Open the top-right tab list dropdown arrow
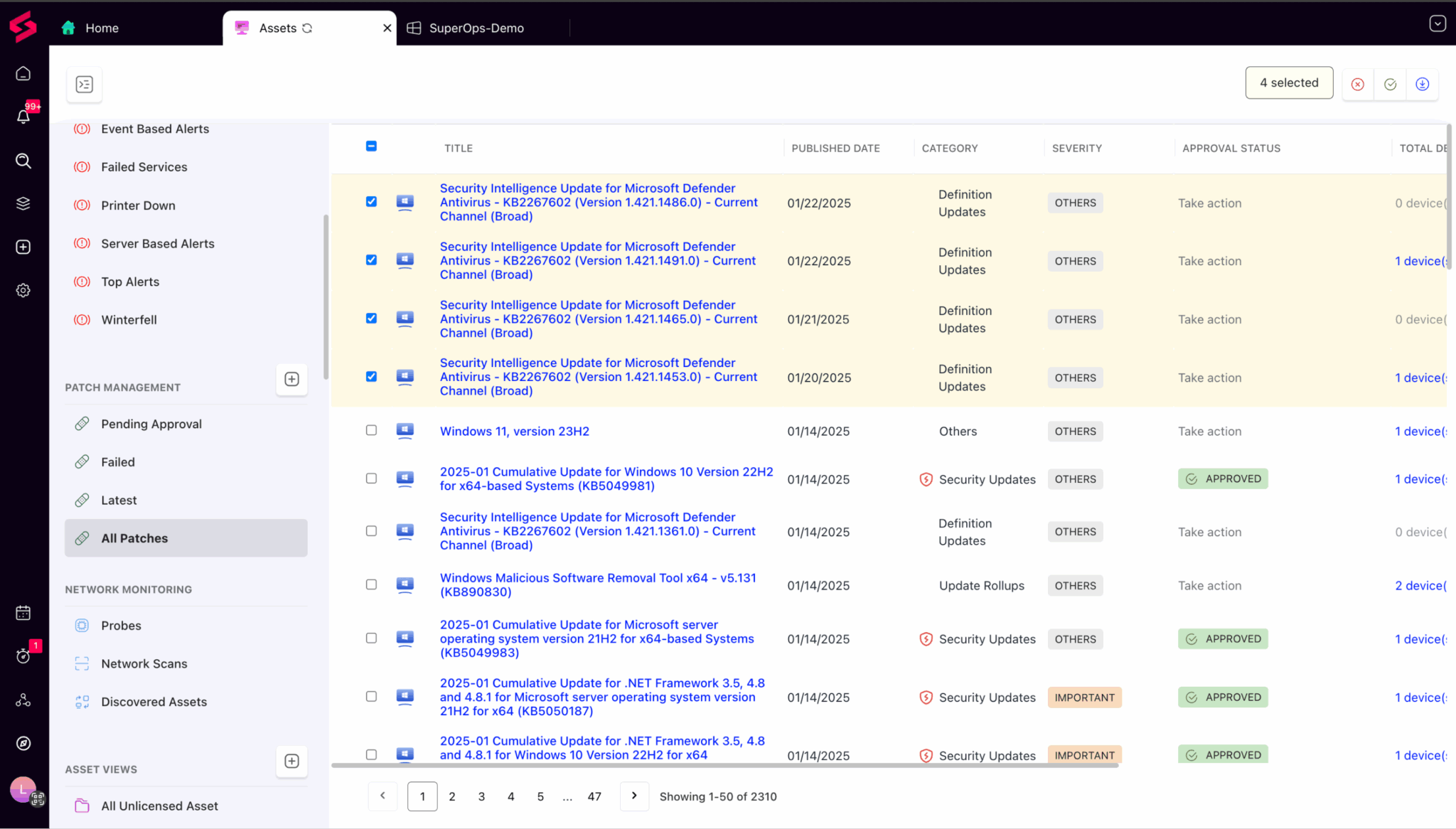 pos(1437,24)
